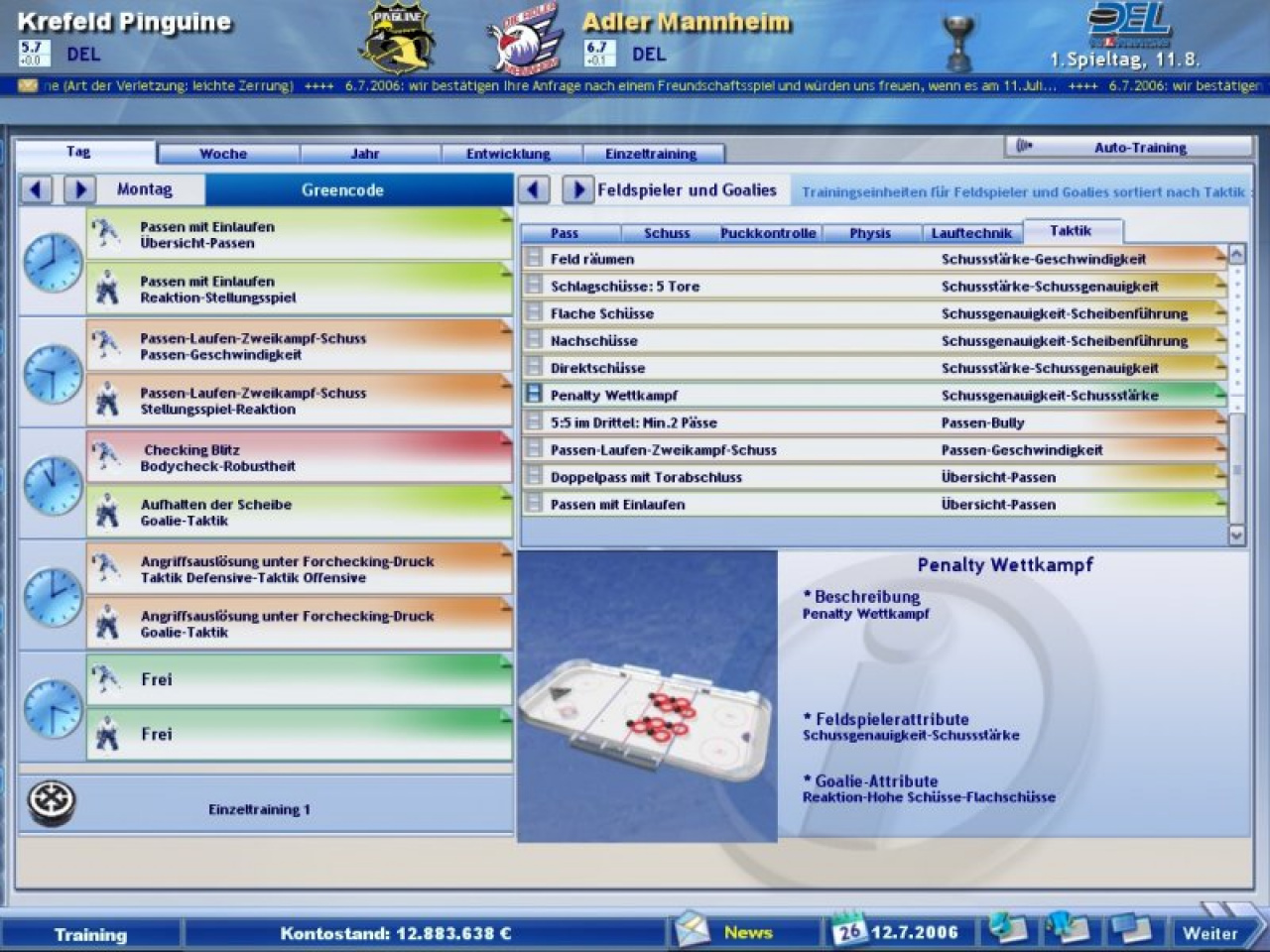Screen dimensions: 1270x952
Task: Click the clock beside Angriffsauslösung slots
Action: pyautogui.click(x=53, y=597)
